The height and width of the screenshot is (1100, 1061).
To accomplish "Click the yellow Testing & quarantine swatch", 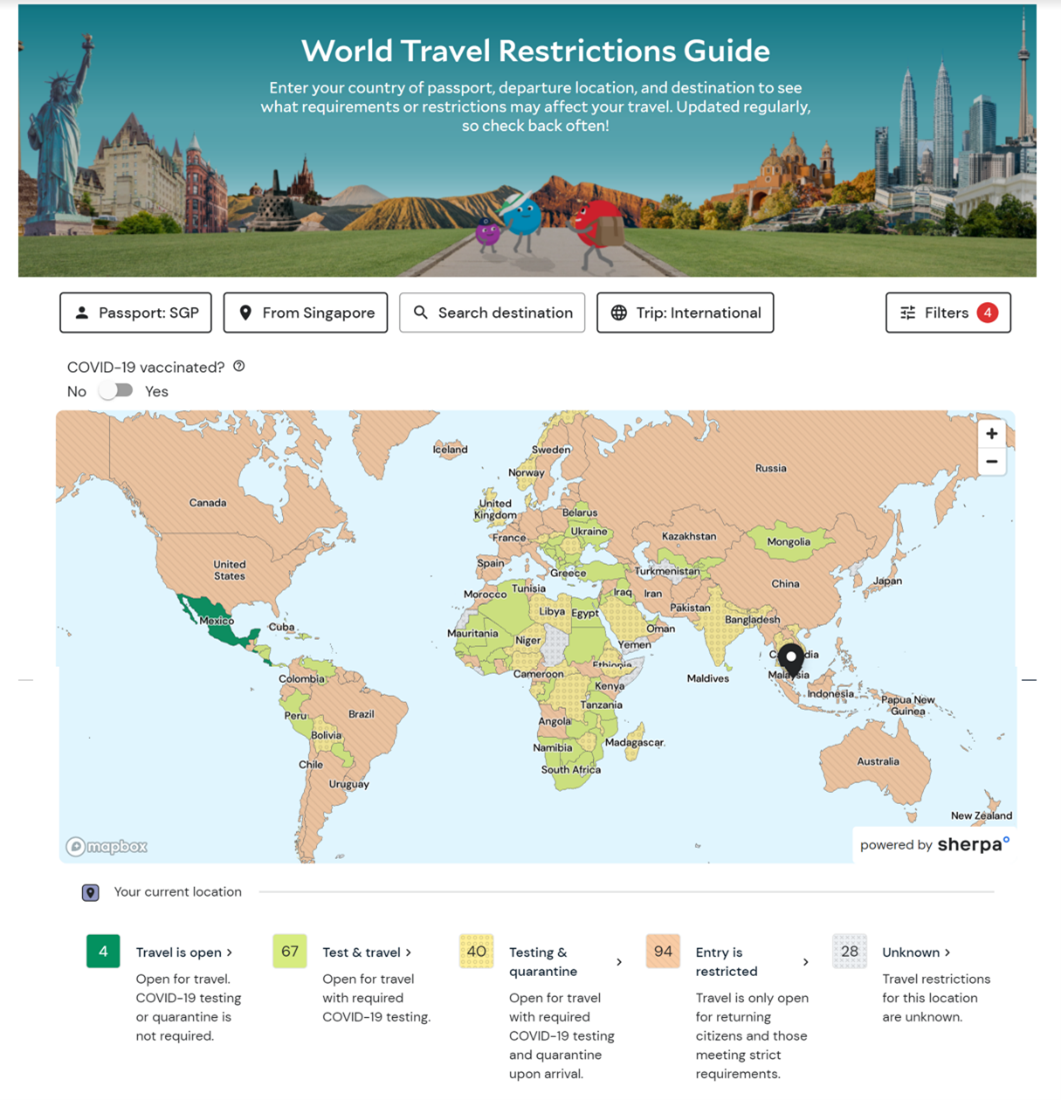I will click(x=476, y=951).
